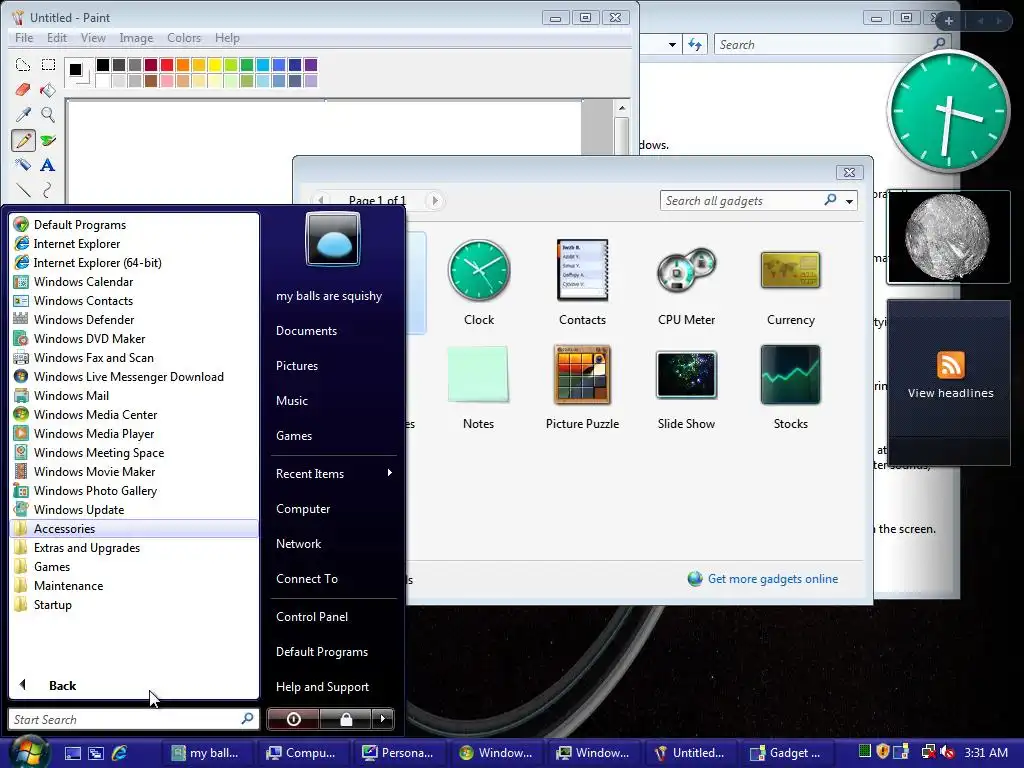The height and width of the screenshot is (768, 1024).
Task: Expand the Accessories folder
Action: (x=135, y=528)
